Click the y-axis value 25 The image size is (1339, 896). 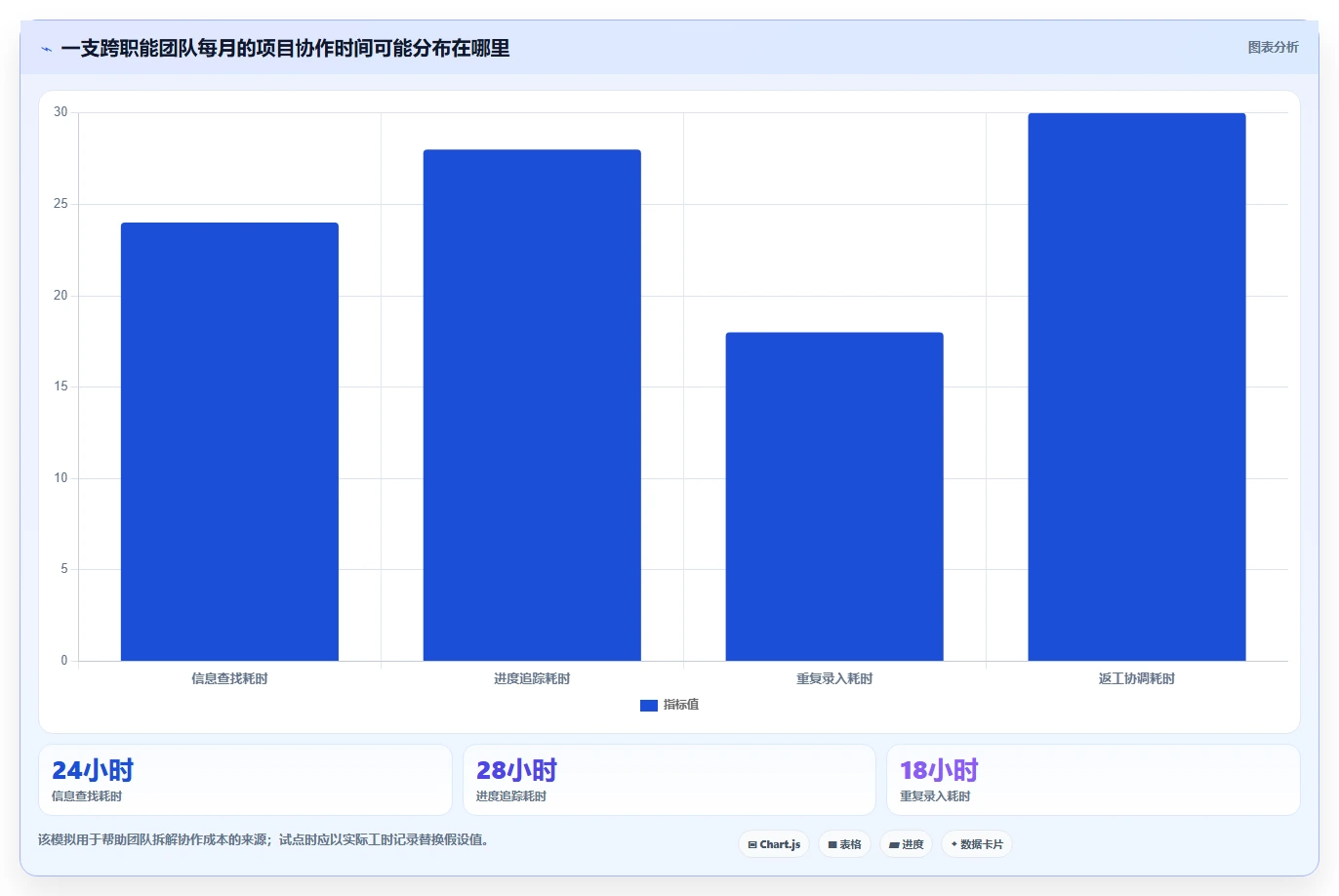point(61,204)
